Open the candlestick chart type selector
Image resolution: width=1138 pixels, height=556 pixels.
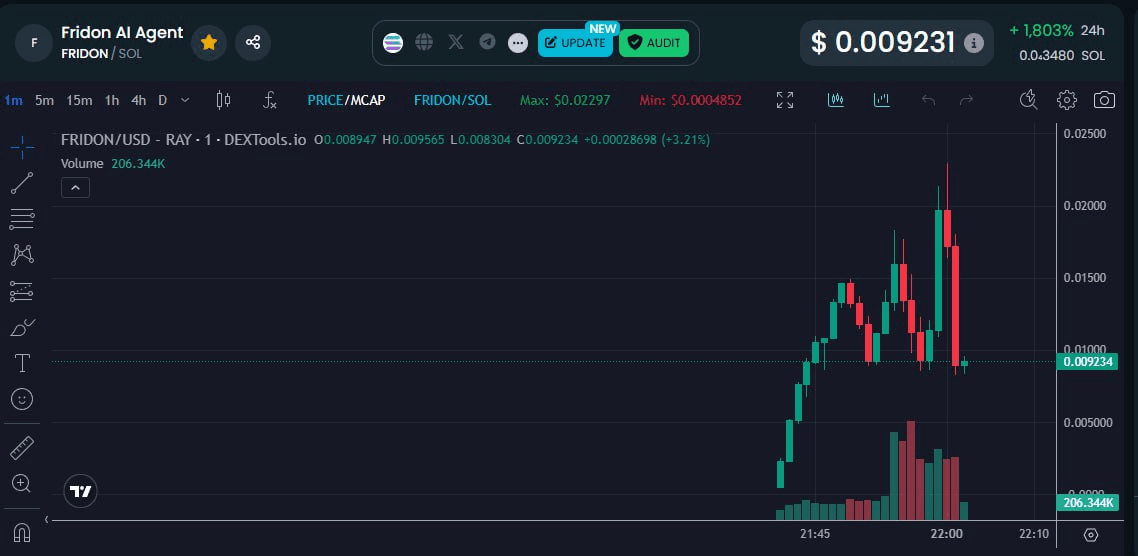click(x=224, y=100)
